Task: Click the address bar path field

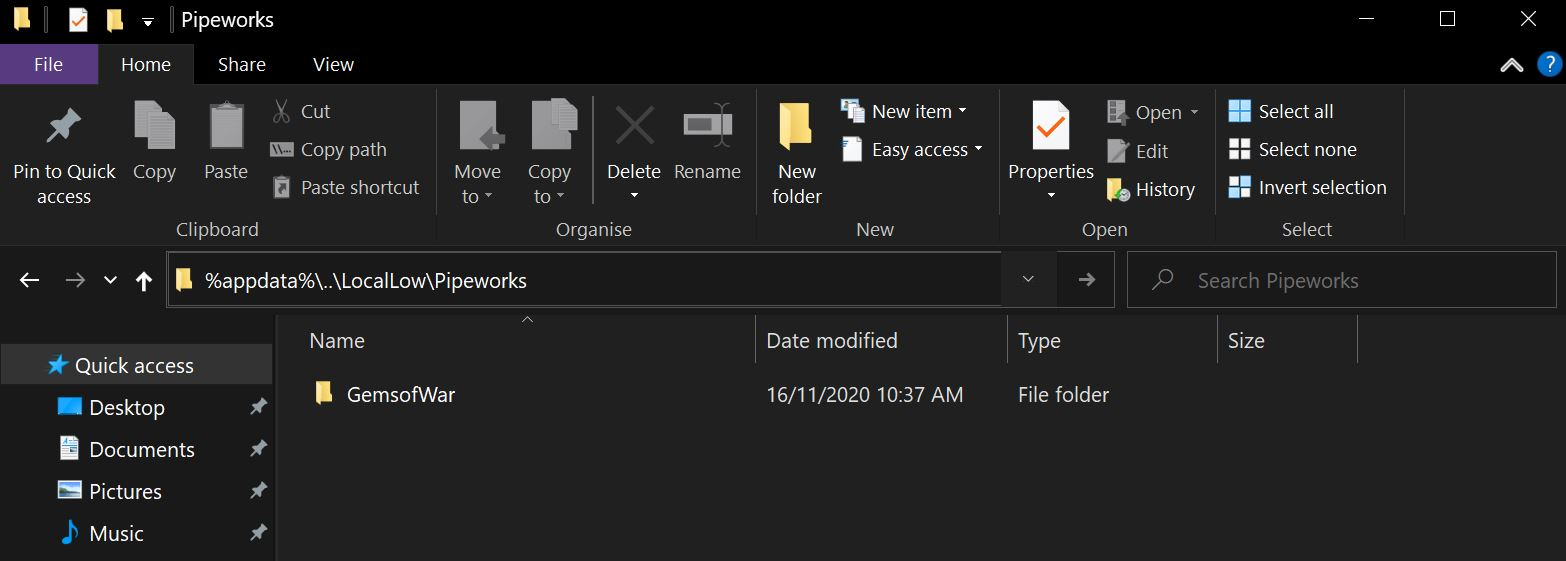Action: click(585, 280)
